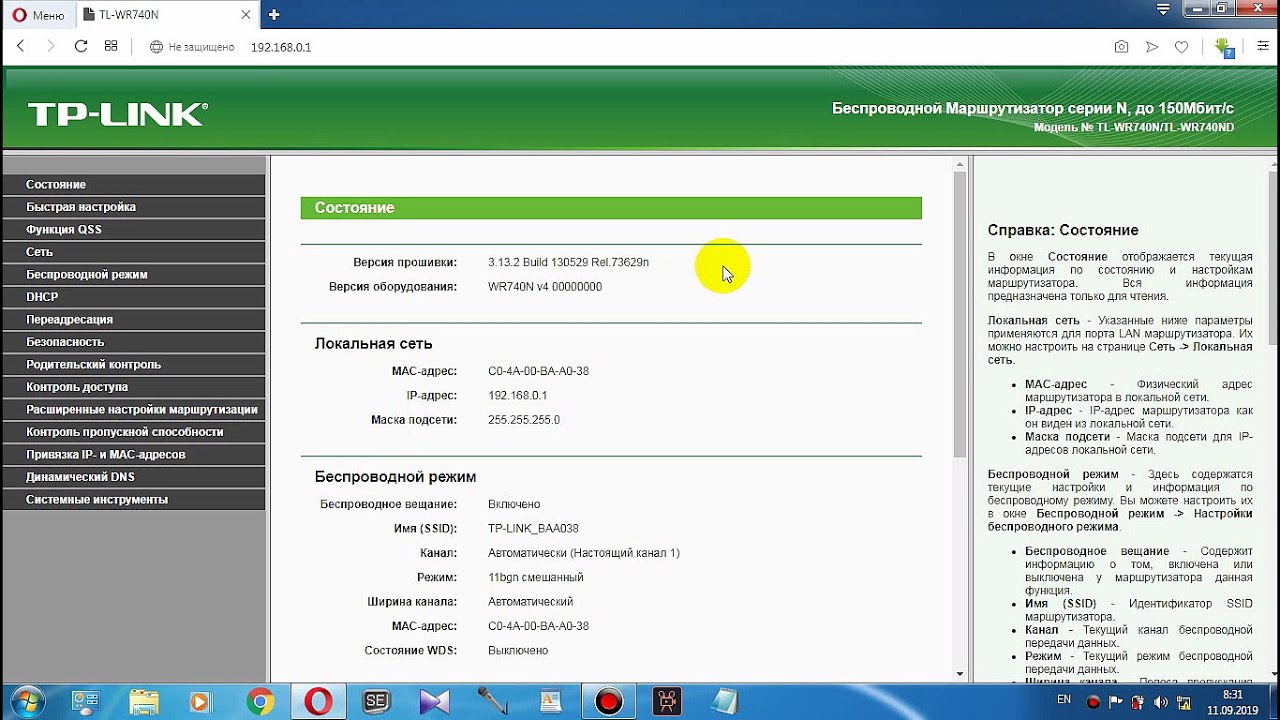Open SE application taskbar icon
This screenshot has height=720, width=1280.
(x=376, y=701)
